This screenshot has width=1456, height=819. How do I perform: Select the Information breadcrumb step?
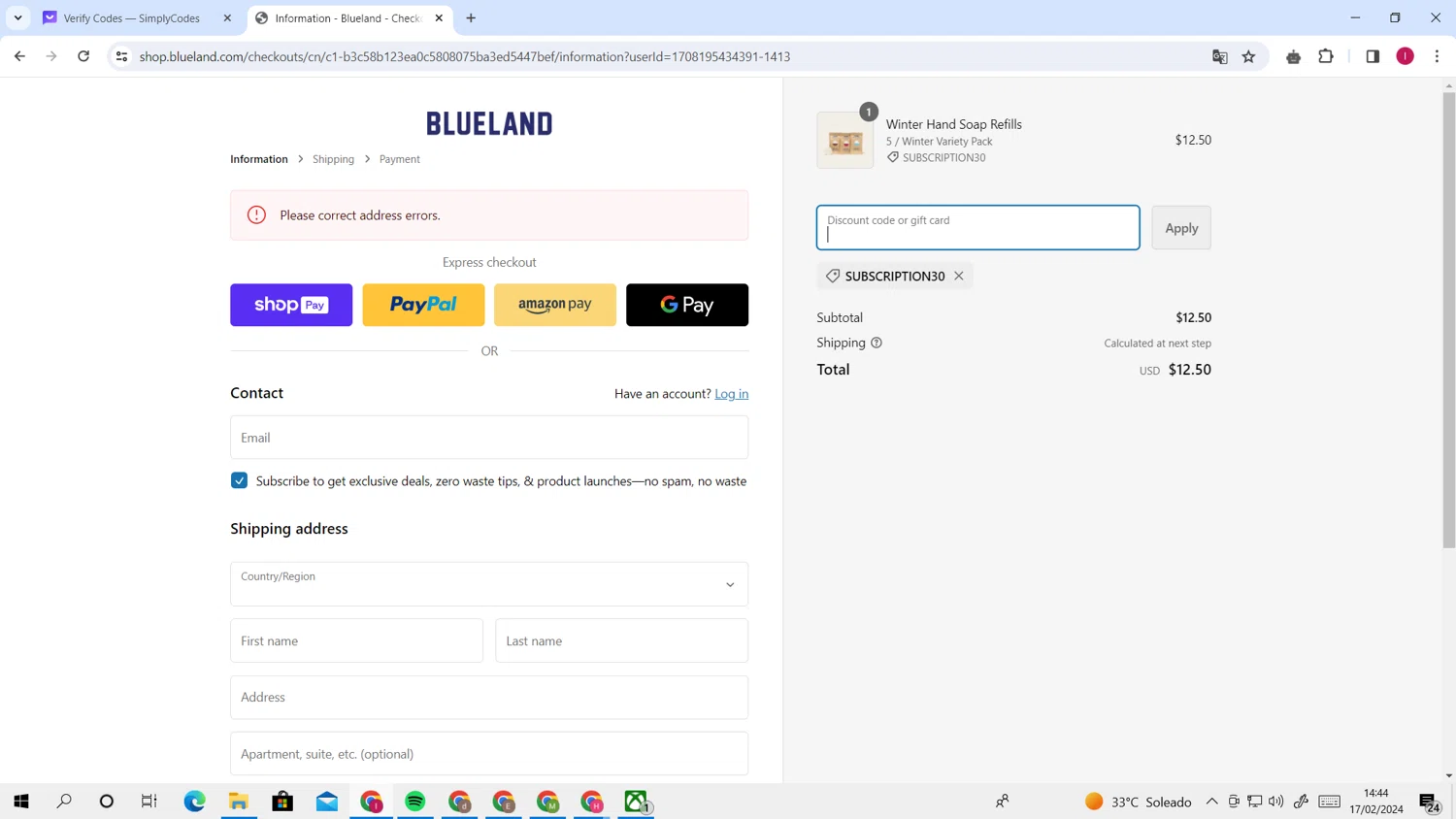[x=259, y=159]
